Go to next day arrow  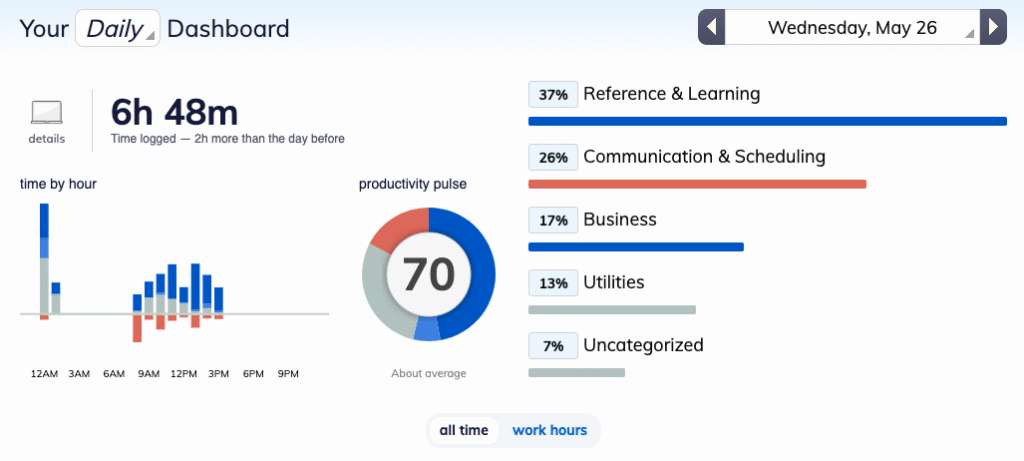[x=992, y=27]
